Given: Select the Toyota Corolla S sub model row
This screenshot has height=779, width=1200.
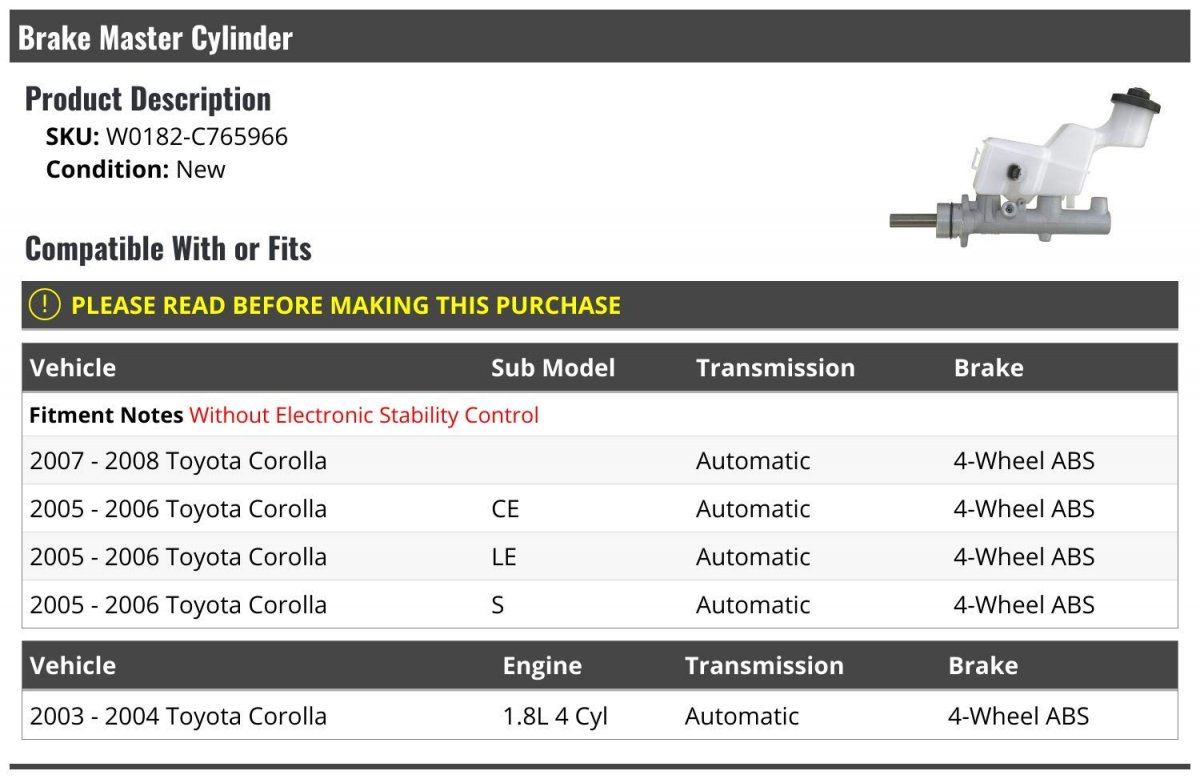Looking at the screenshot, I should click(600, 605).
